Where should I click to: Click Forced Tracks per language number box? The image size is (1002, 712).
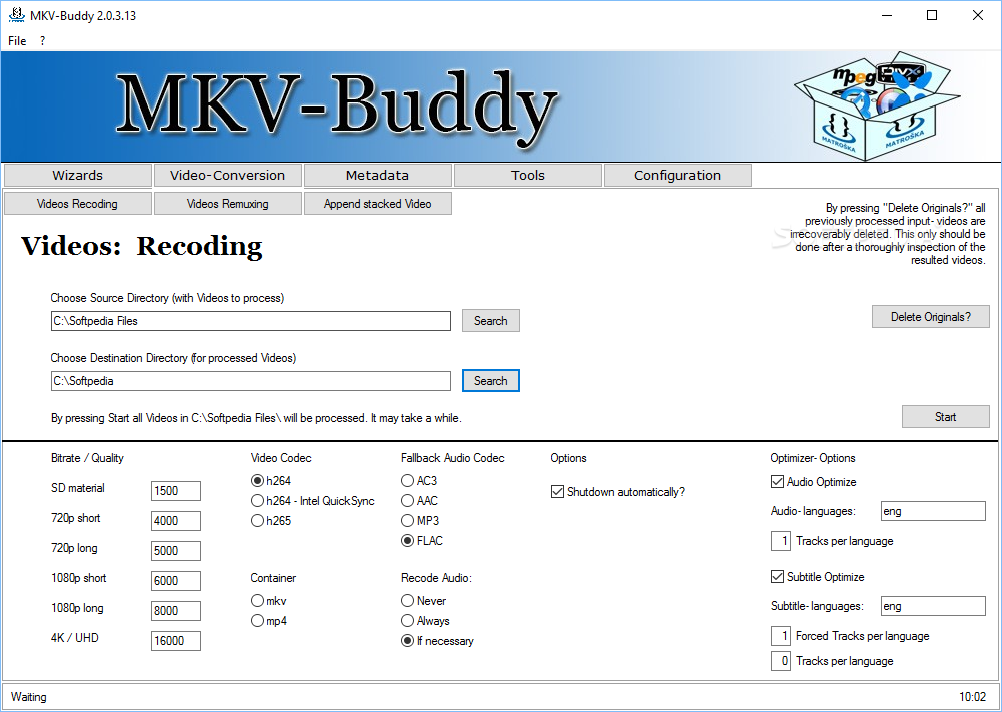tap(781, 636)
